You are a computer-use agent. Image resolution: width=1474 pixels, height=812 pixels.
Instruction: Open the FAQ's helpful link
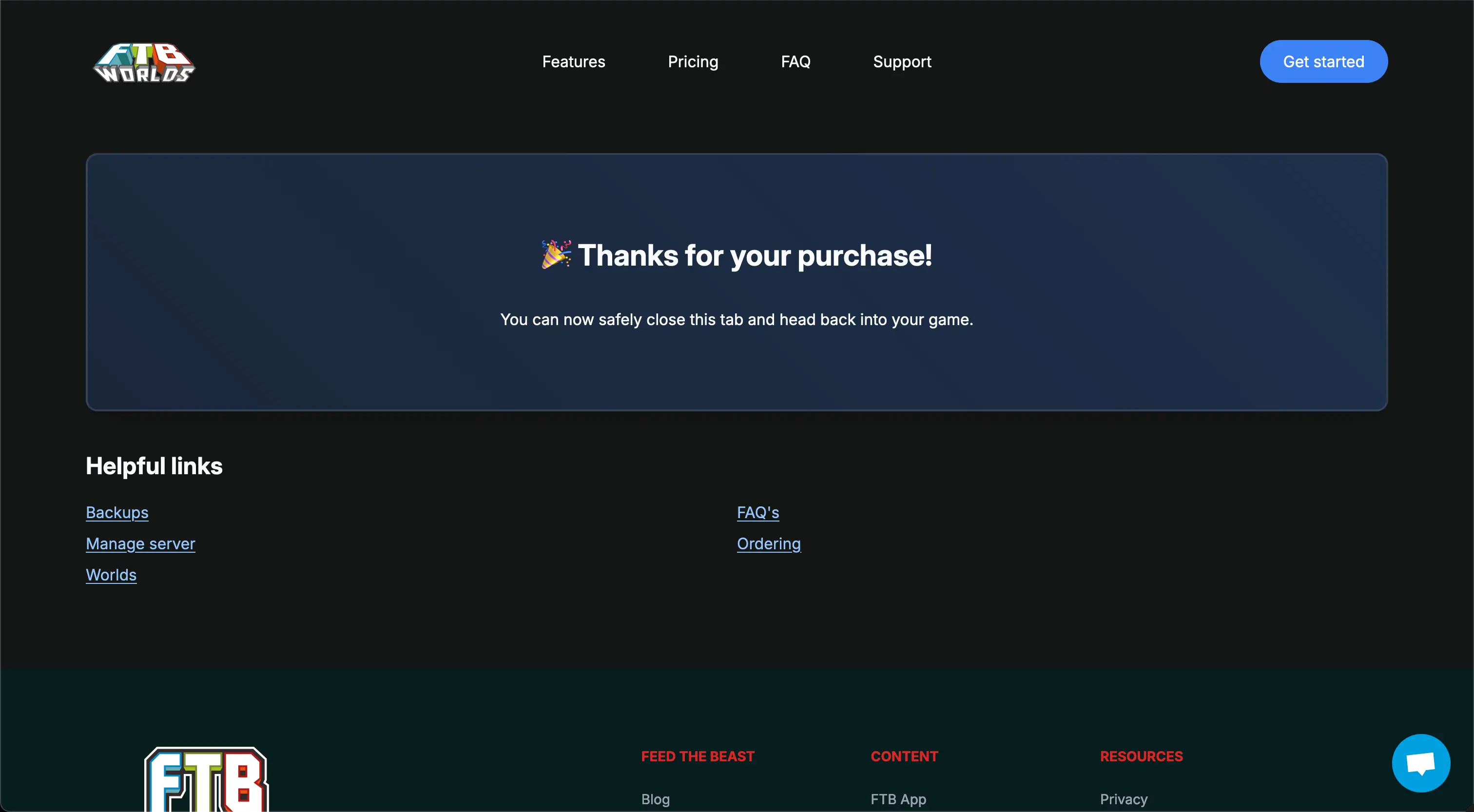[758, 513]
